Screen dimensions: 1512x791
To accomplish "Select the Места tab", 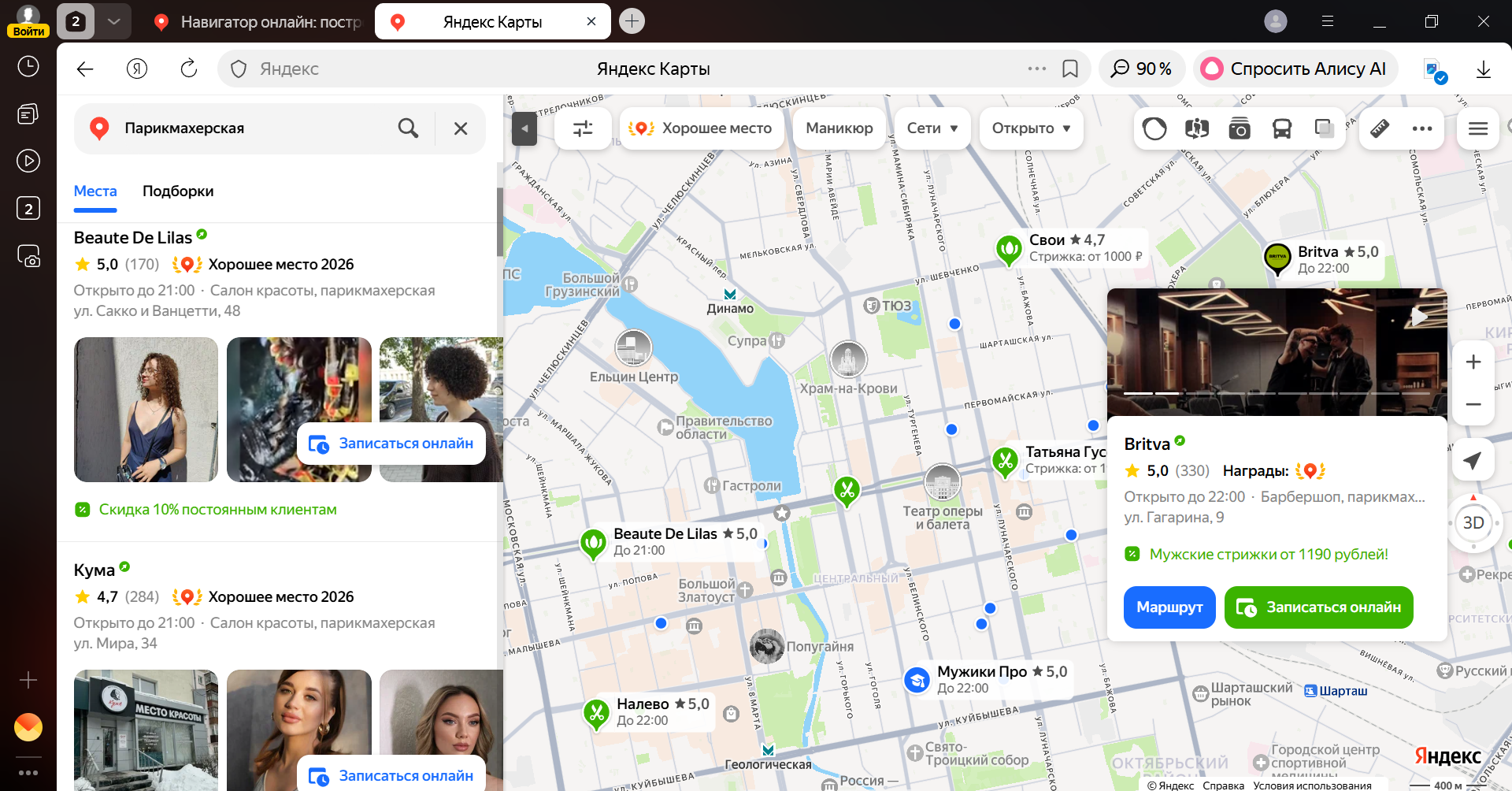I will coord(95,191).
